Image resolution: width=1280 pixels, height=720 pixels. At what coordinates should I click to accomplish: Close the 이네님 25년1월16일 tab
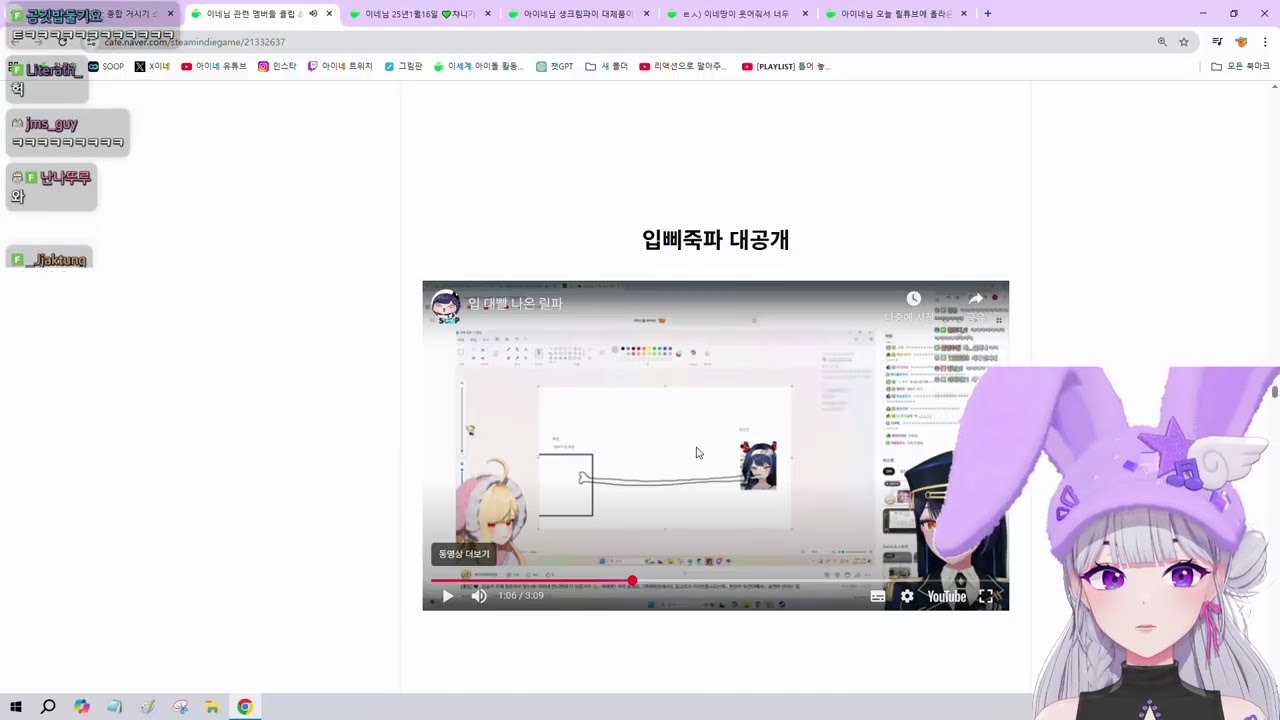coord(487,14)
